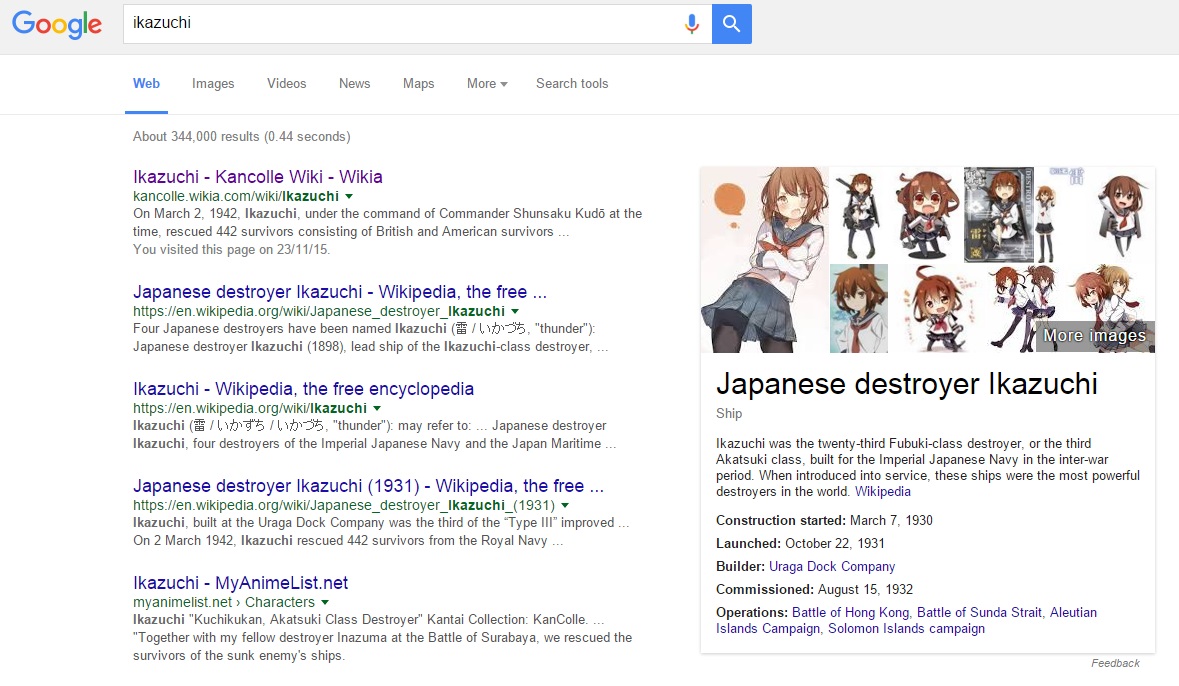Open the Battle of Sunda Strait link
The width and height of the screenshot is (1179, 686).
979,612
